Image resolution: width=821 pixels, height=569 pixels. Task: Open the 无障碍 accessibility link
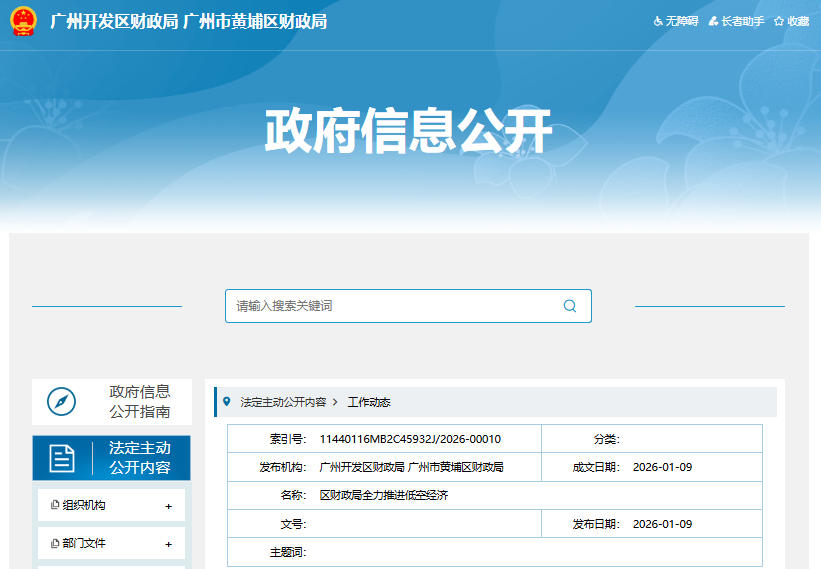(x=676, y=21)
